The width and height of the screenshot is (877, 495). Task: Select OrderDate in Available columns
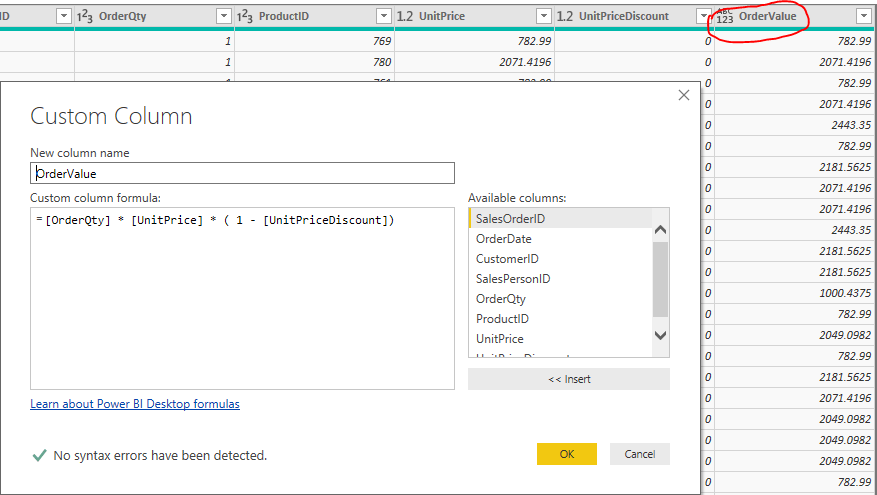560,239
